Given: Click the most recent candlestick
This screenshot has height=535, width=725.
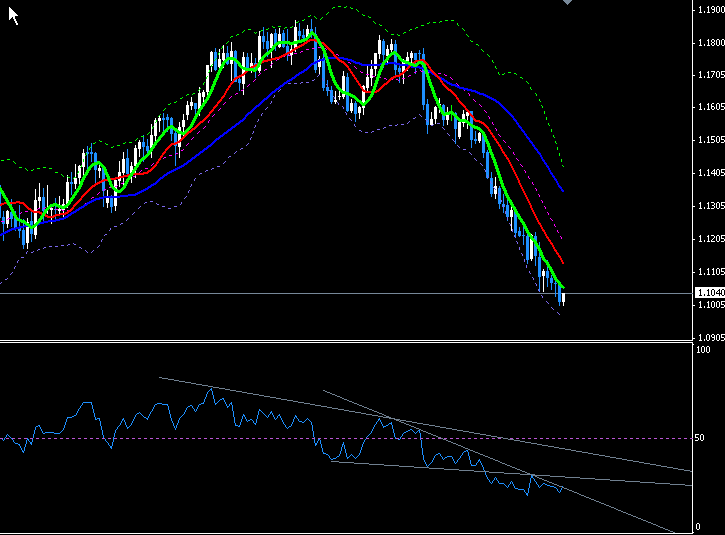Looking at the screenshot, I should coord(563,295).
